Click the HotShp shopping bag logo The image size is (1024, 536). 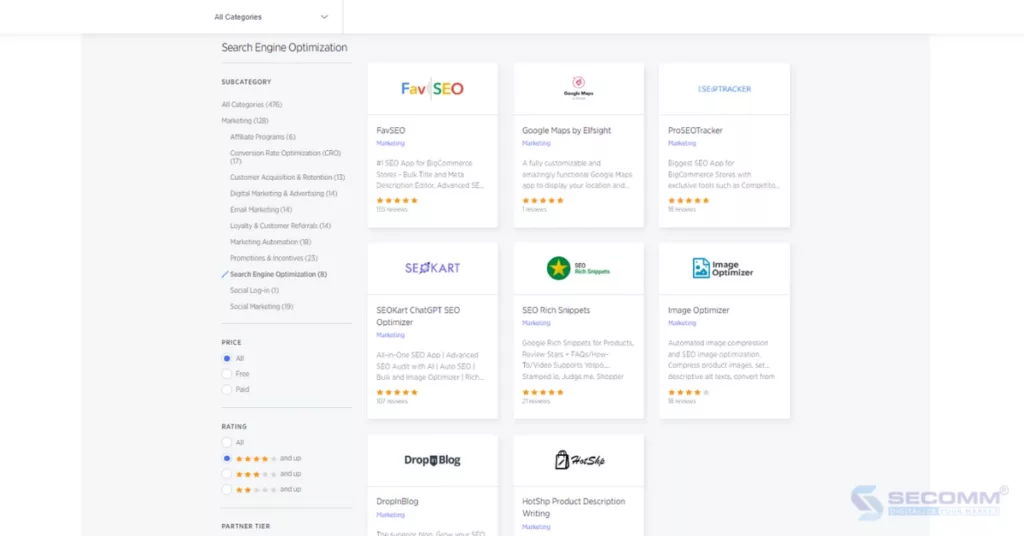click(x=562, y=460)
